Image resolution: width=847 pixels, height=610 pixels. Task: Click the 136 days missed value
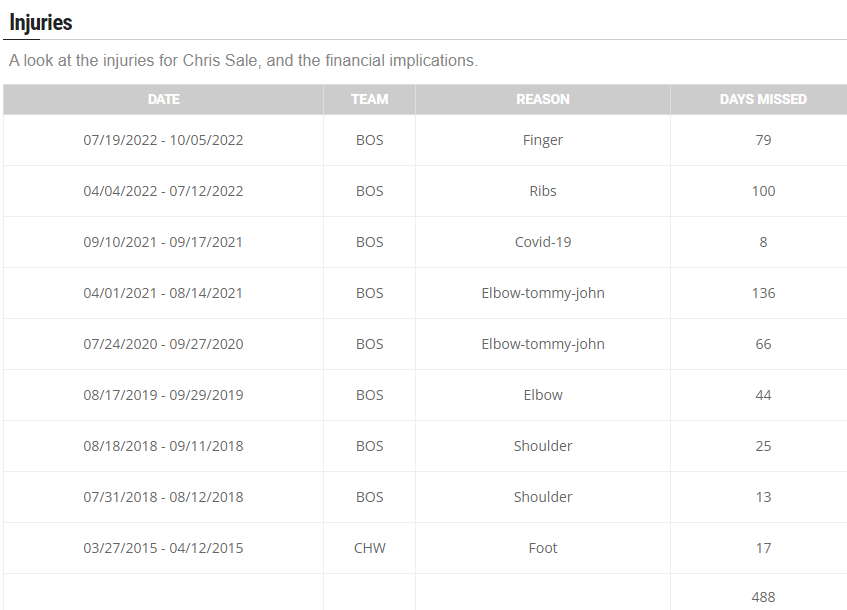(763, 293)
